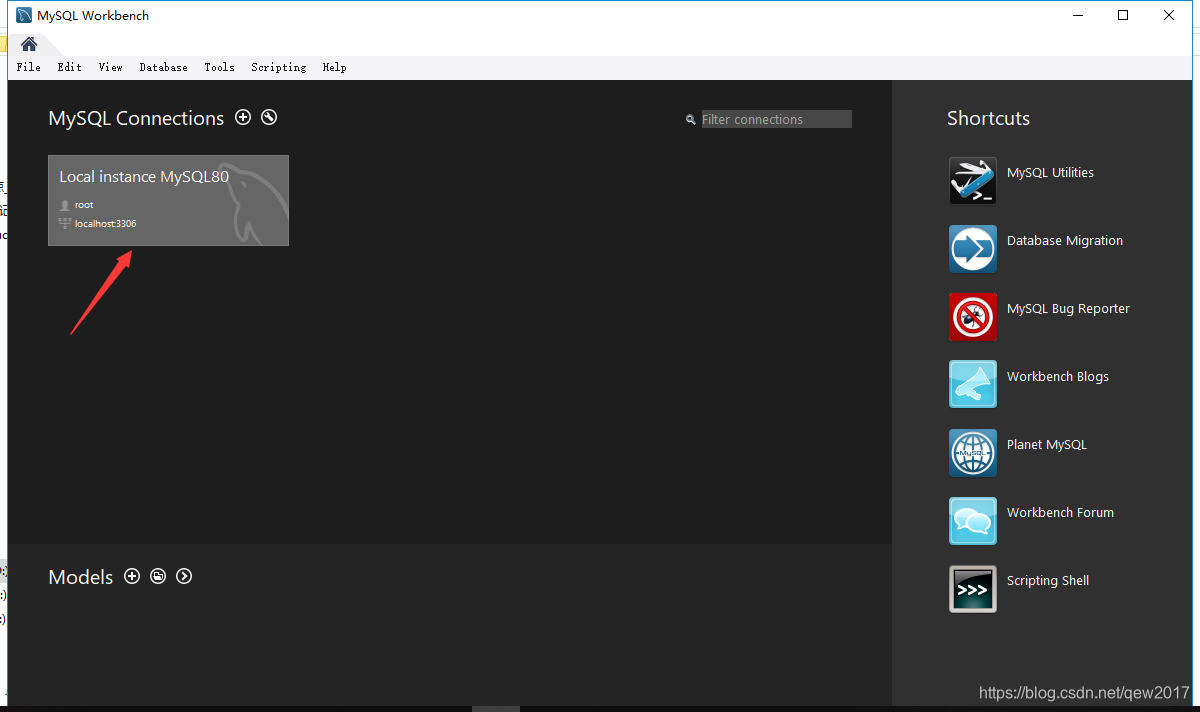
Task: Close the MySQL Workbench window
Action: click(1169, 15)
